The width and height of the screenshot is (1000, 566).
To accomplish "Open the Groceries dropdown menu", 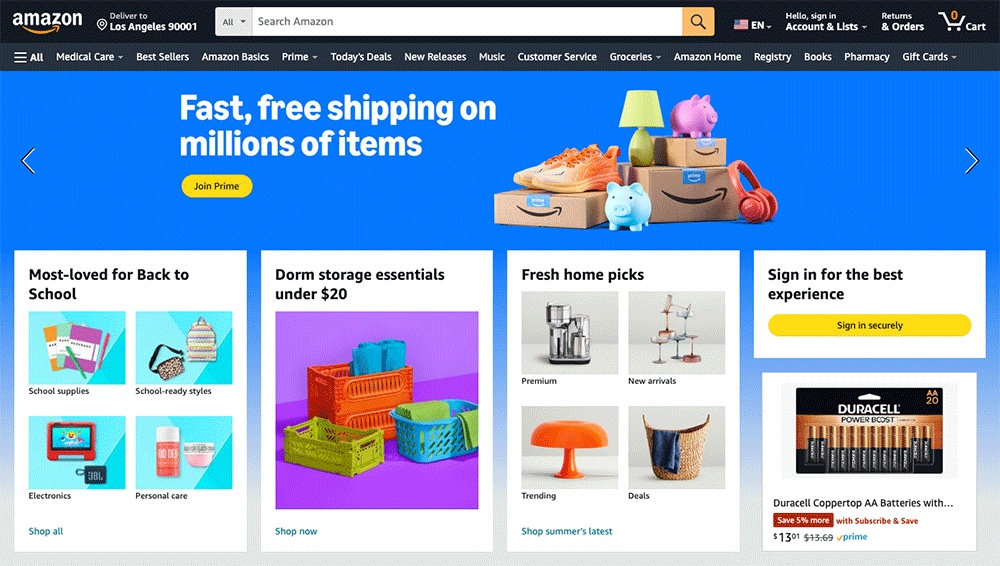I will coord(635,57).
